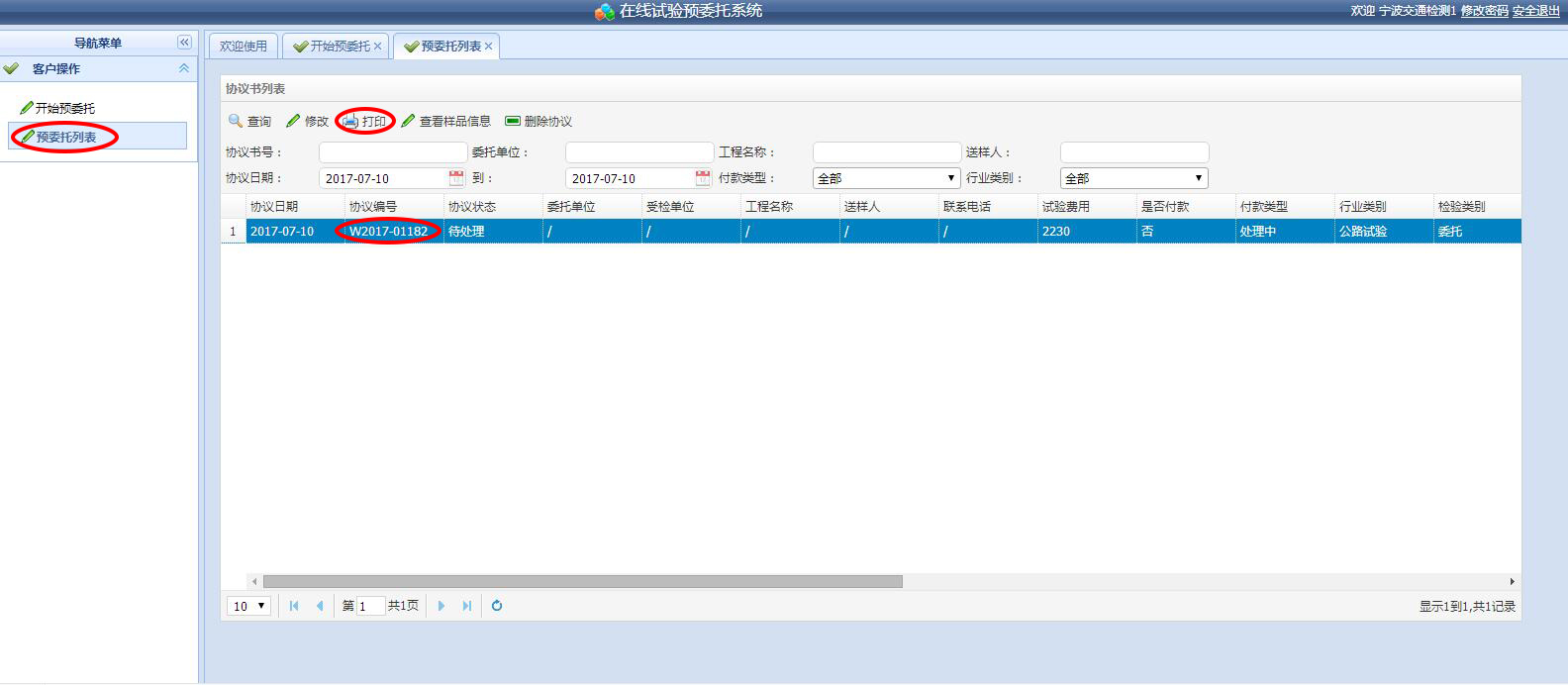1568x685 pixels.
Task: Collapse the 导航菜单 navigation panel
Action: click(184, 43)
